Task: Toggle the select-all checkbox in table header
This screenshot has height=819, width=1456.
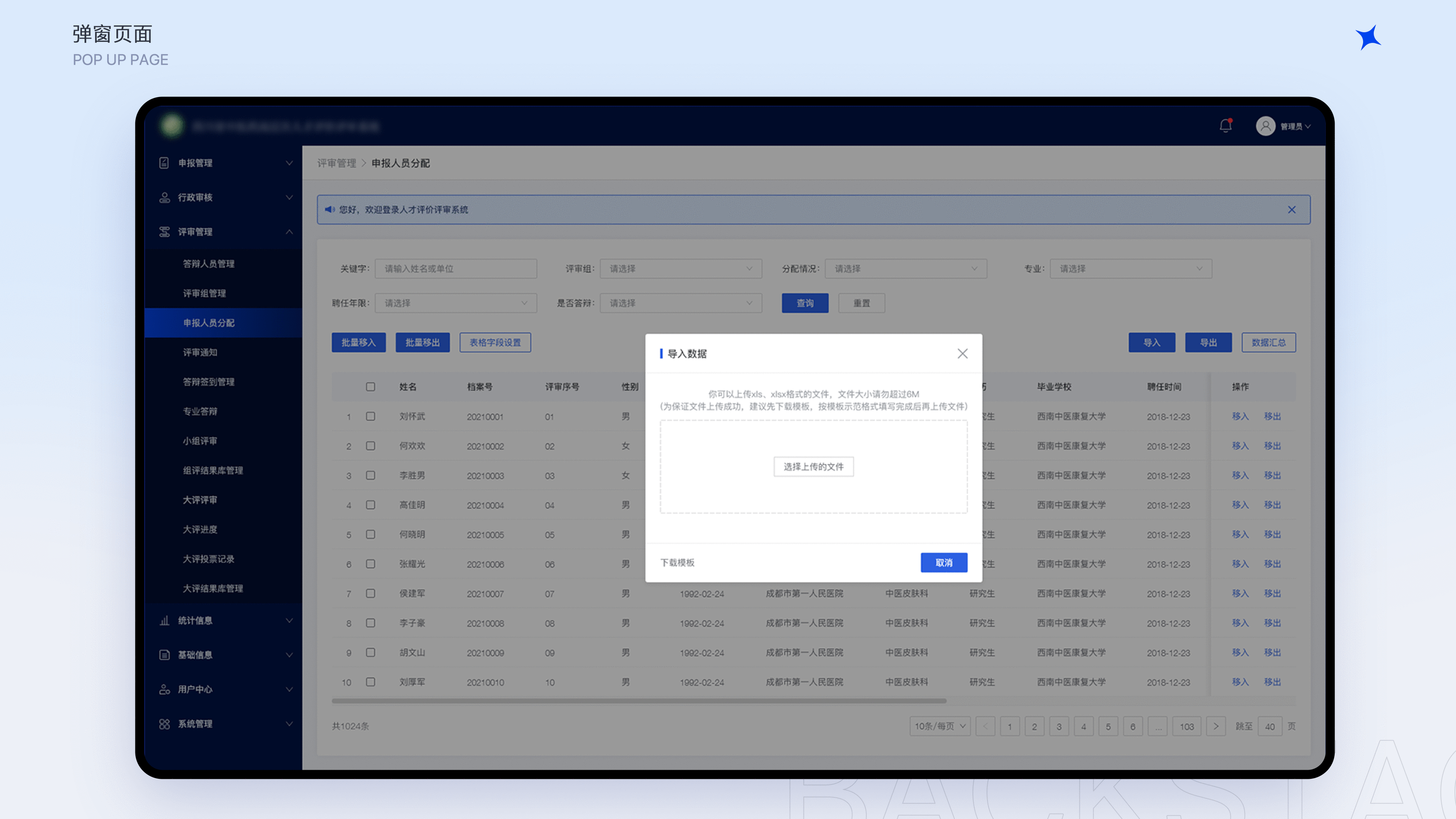Action: [370, 387]
